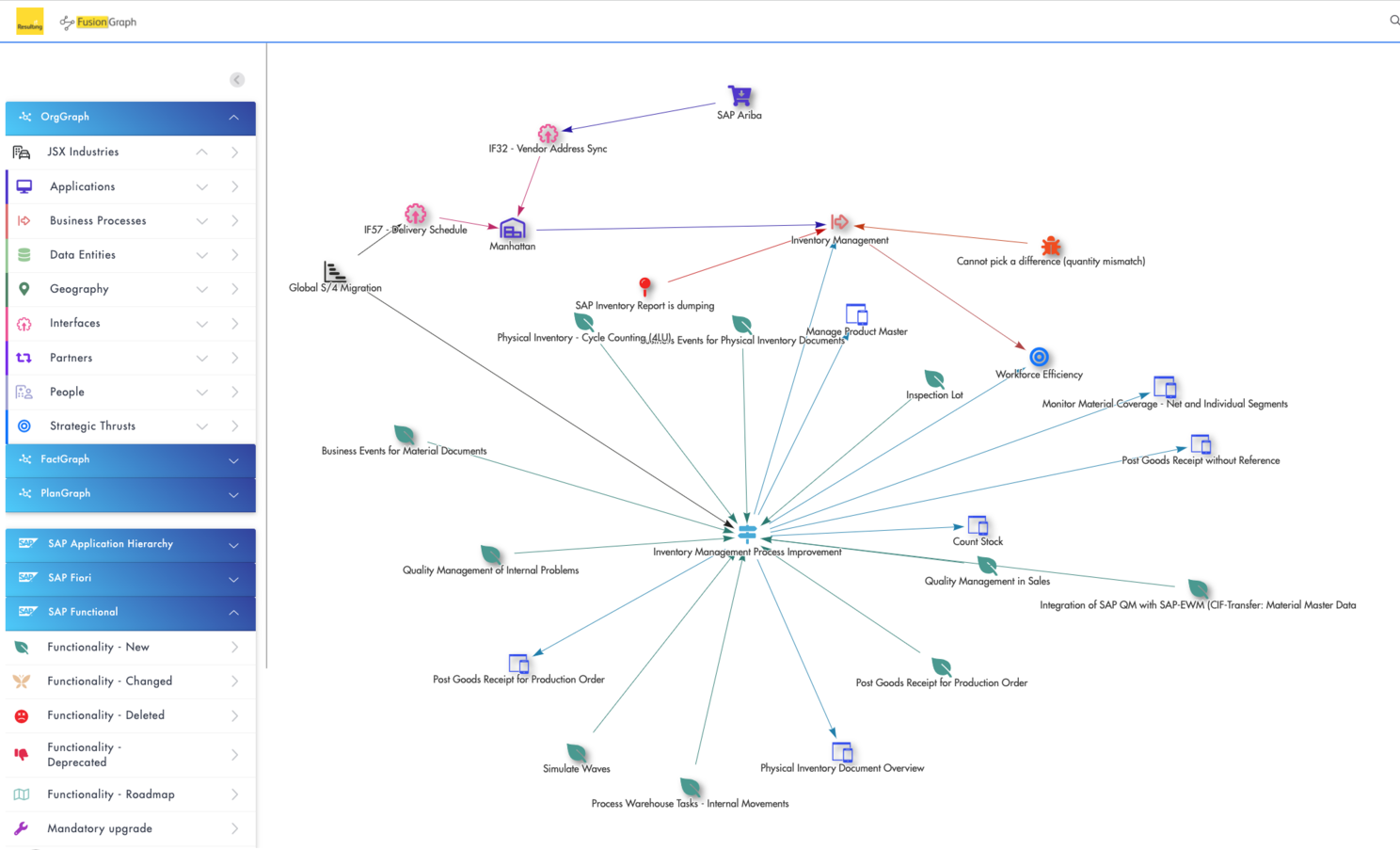Collapse the left sidebar panel
Image resolution: width=1400 pixels, height=850 pixels.
(x=237, y=80)
